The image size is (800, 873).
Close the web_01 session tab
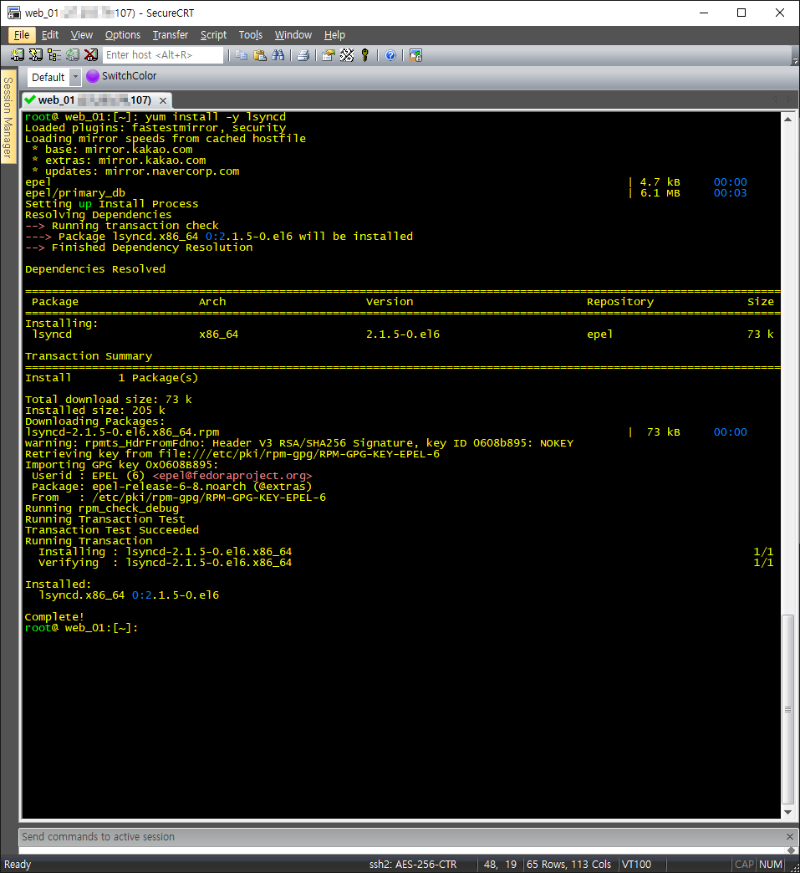tap(163, 100)
